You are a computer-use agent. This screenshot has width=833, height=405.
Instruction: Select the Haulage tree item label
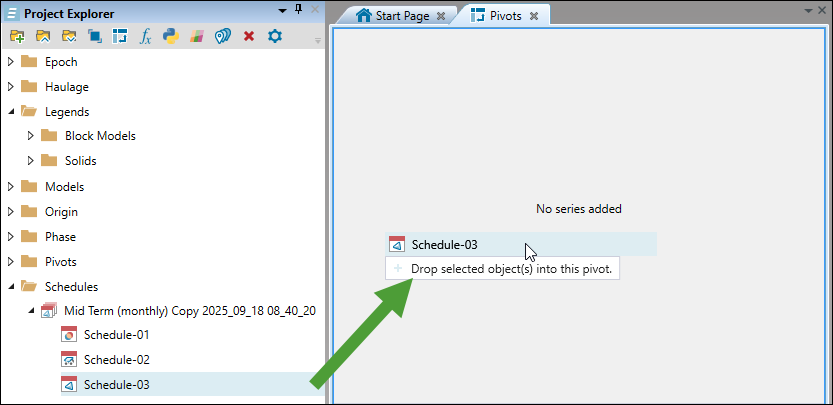tap(67, 87)
